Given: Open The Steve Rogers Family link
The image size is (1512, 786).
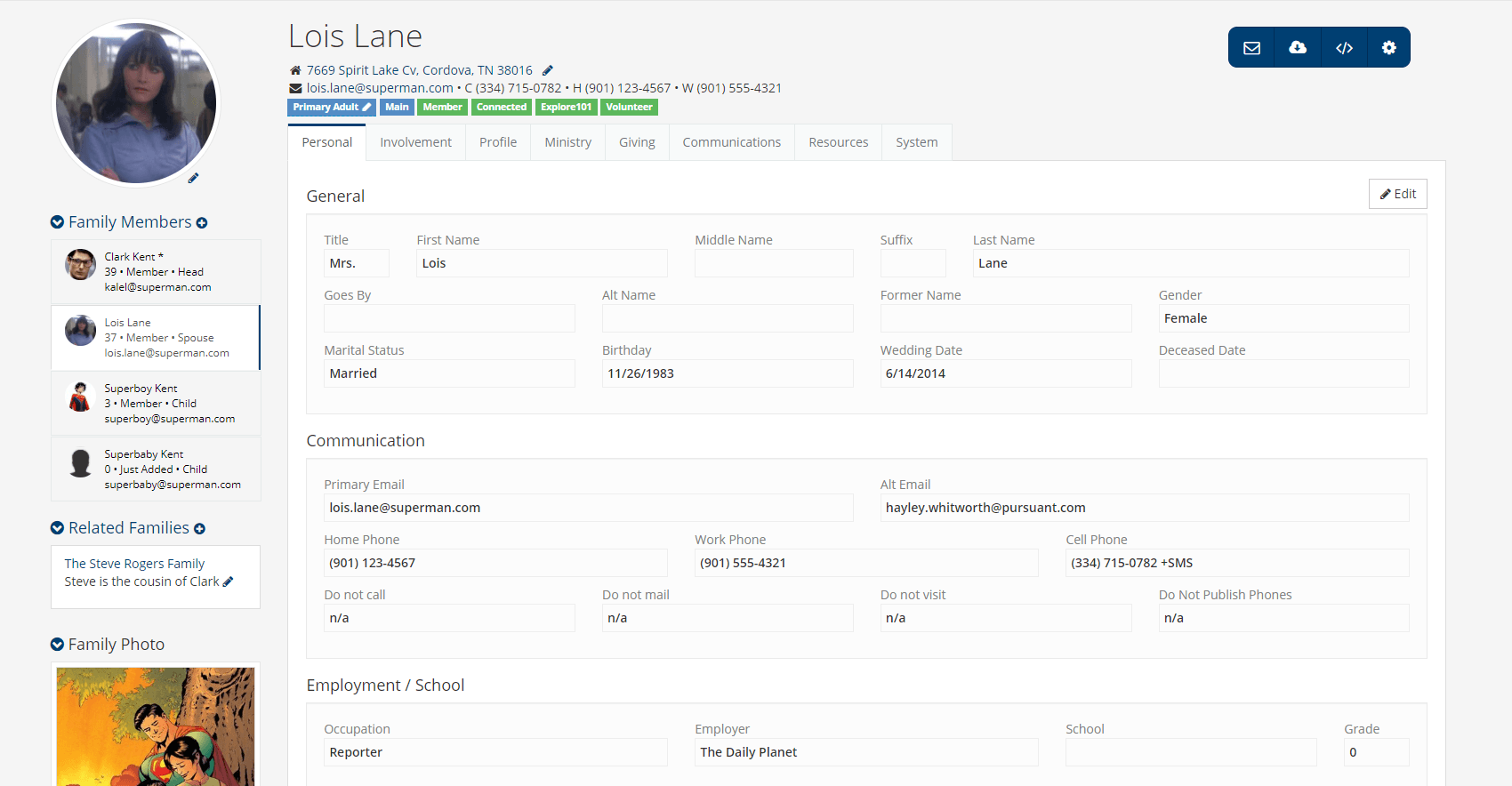Looking at the screenshot, I should tap(134, 564).
